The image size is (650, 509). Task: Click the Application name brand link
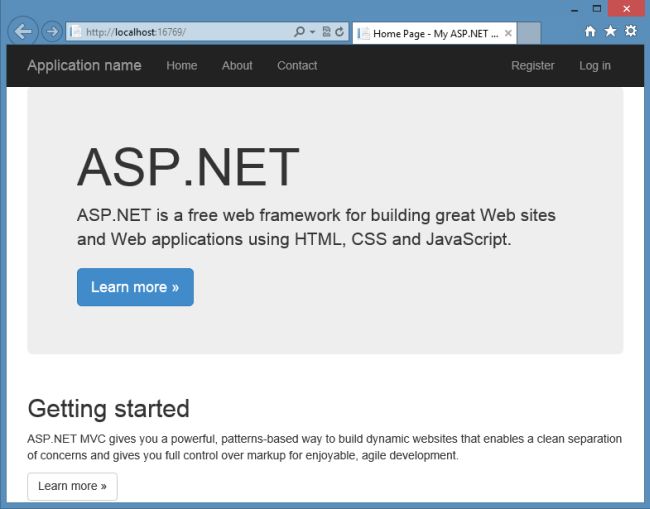pos(84,65)
